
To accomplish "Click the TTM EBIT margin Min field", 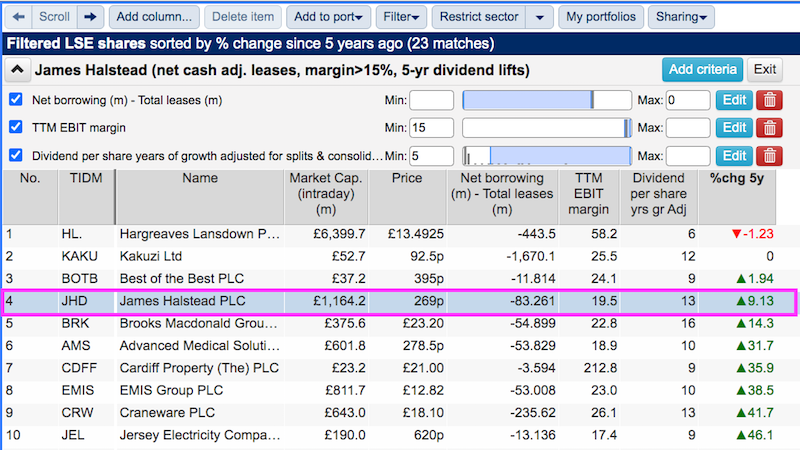I will point(431,128).
